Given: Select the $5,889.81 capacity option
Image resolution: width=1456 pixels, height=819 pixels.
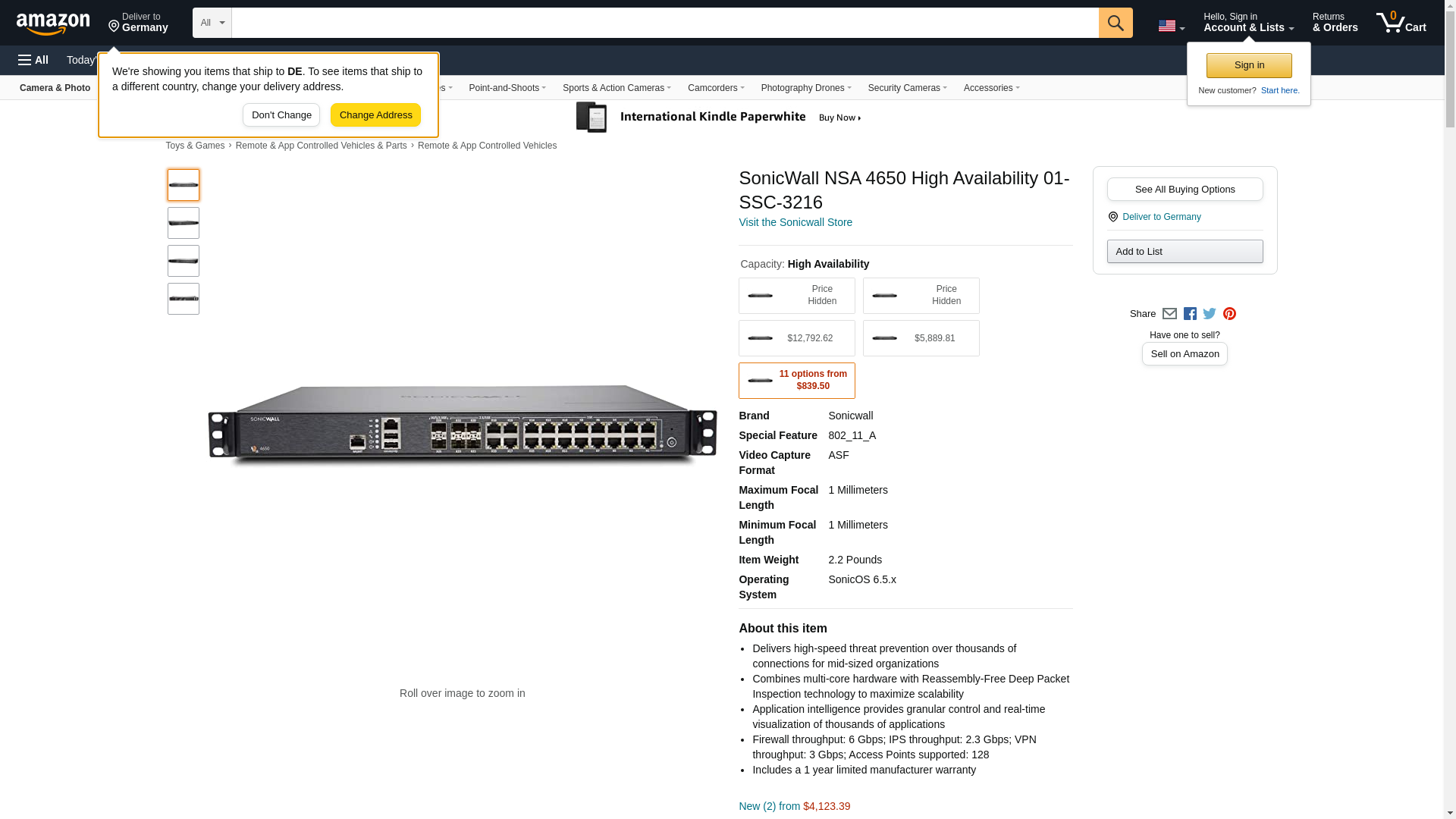Looking at the screenshot, I should [921, 338].
